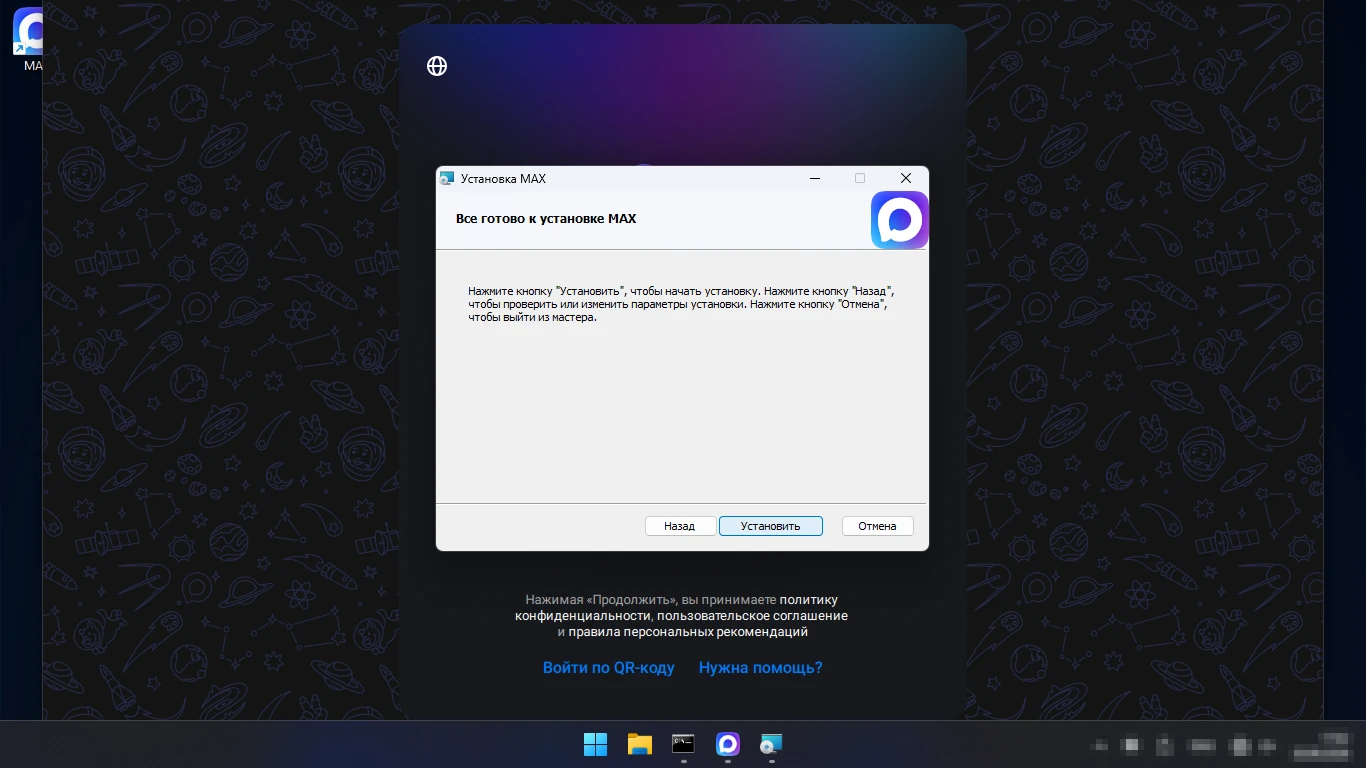Click the Установка MAX title text
1366x768 pixels.
[503, 178]
